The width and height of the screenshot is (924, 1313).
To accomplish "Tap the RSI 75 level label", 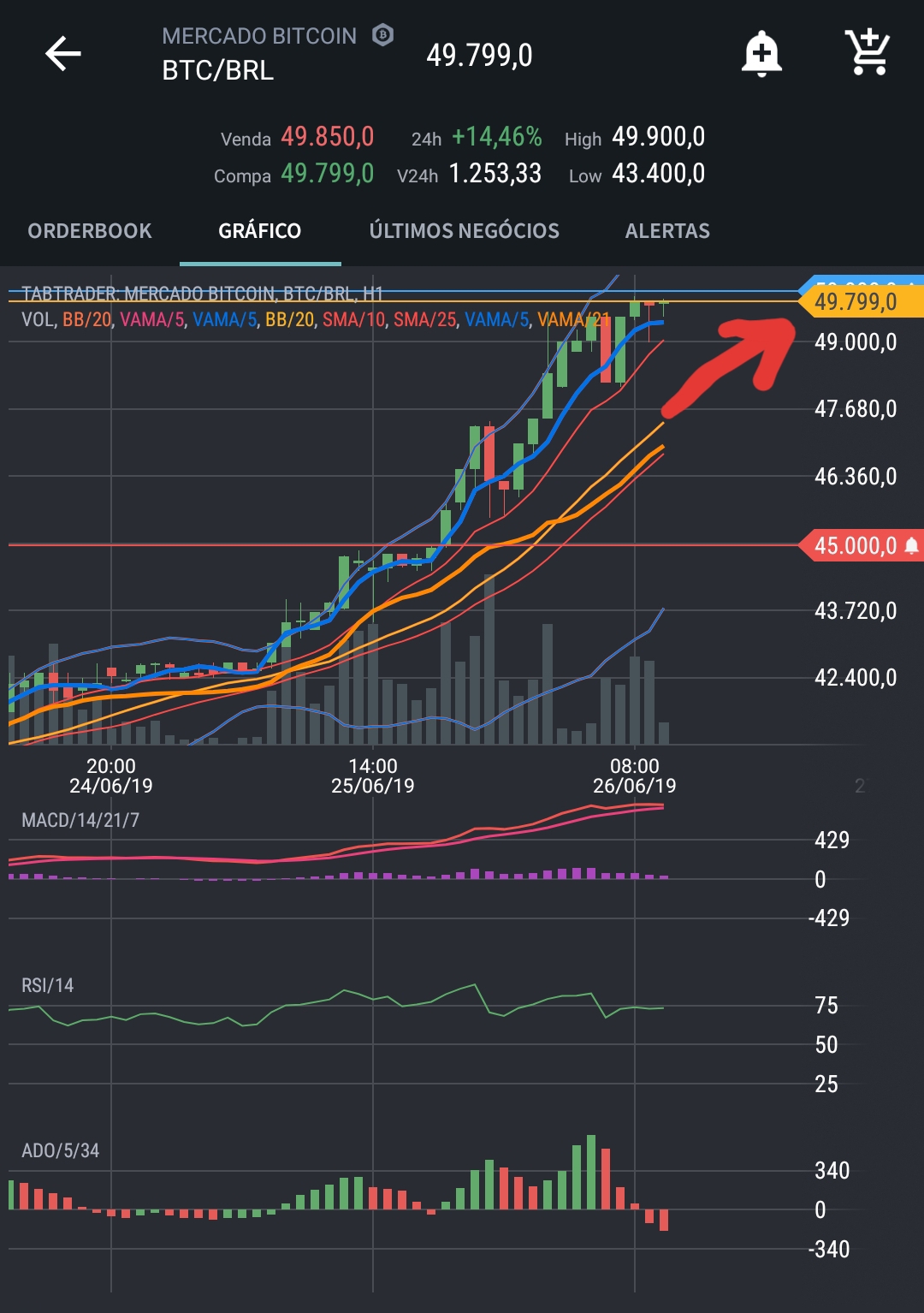I will pyautogui.click(x=826, y=1006).
